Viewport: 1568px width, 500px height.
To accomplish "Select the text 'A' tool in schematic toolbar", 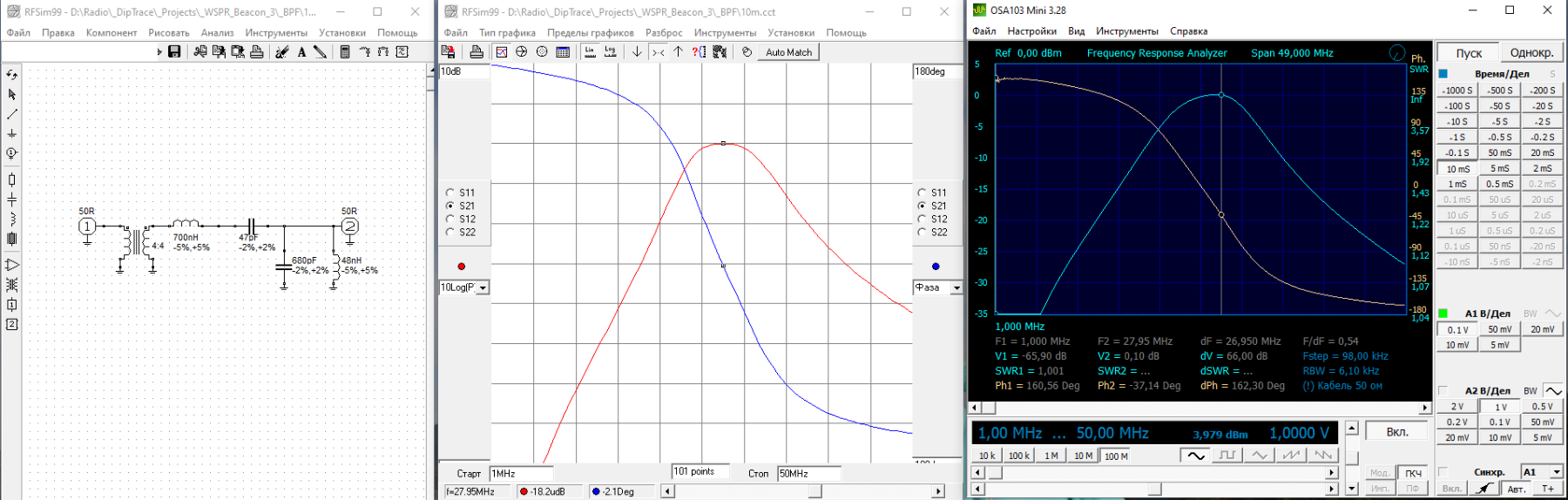I will (x=301, y=52).
